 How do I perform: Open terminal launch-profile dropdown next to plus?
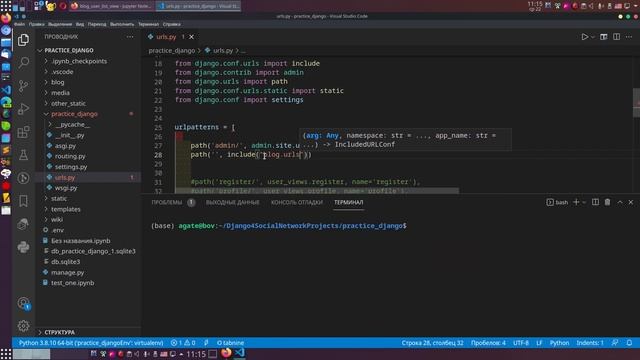point(584,202)
